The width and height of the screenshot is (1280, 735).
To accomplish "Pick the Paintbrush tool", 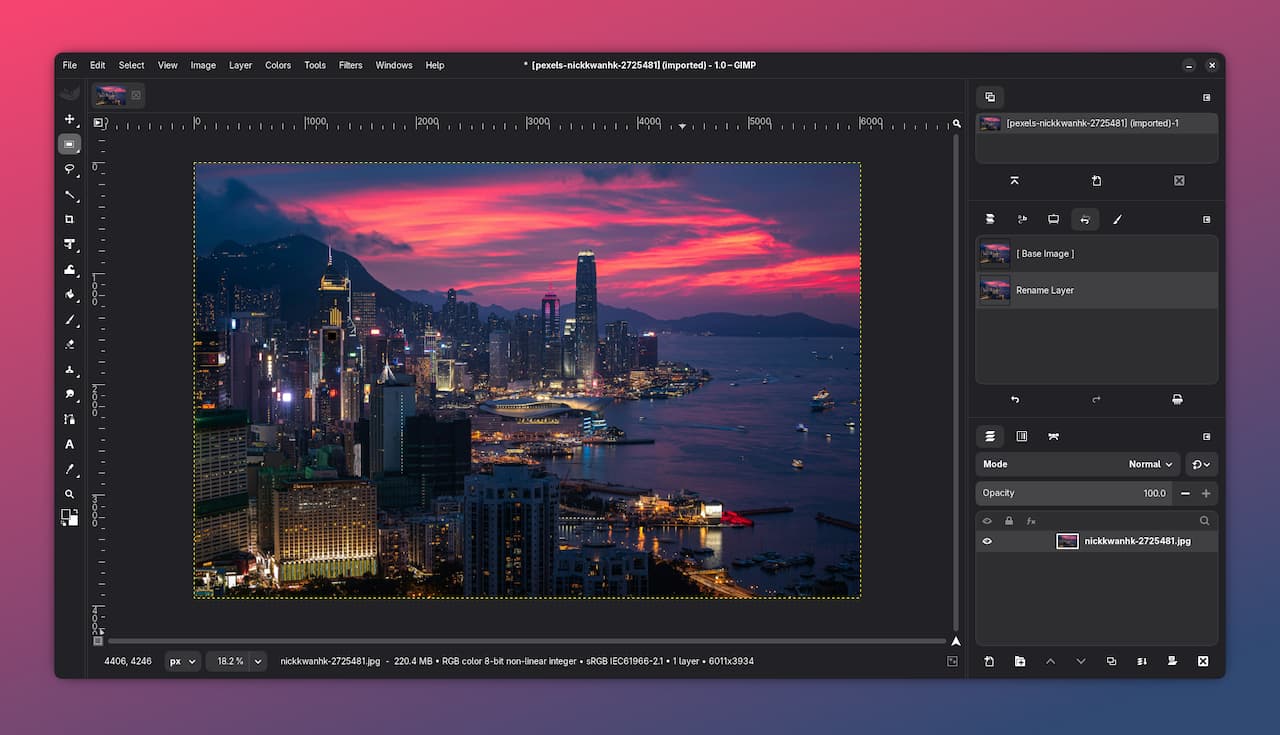I will pos(69,320).
